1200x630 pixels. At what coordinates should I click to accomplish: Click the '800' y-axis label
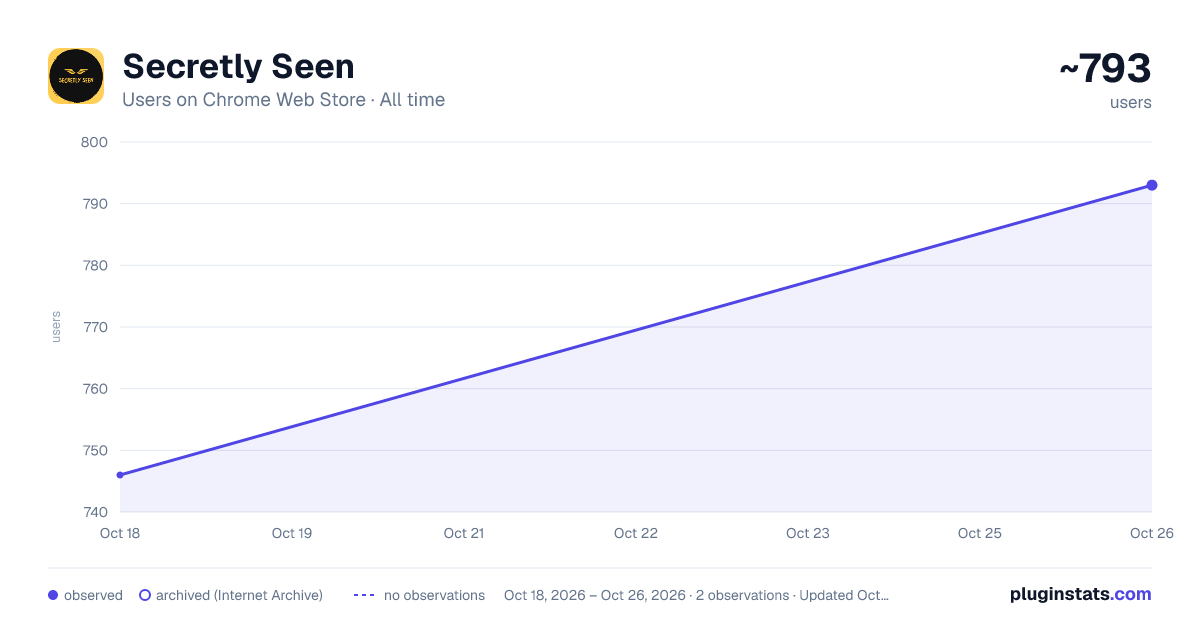[94, 142]
